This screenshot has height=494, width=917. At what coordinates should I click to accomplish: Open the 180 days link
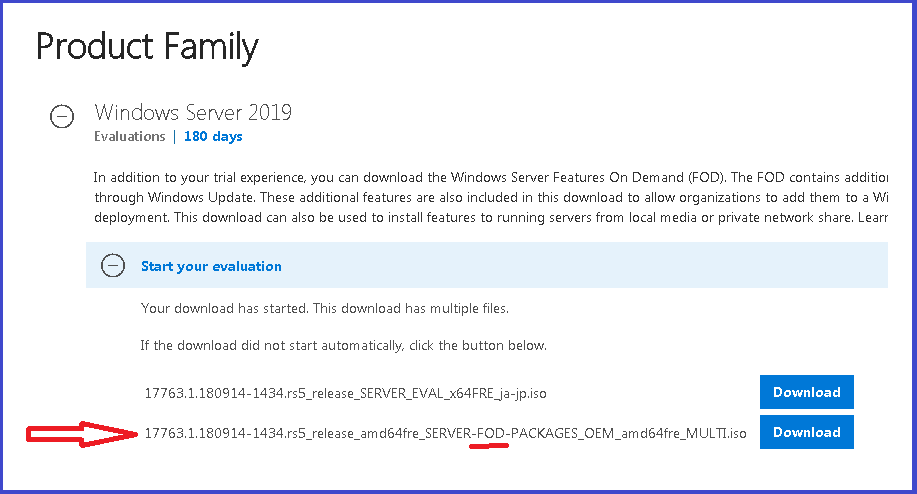[x=213, y=137]
